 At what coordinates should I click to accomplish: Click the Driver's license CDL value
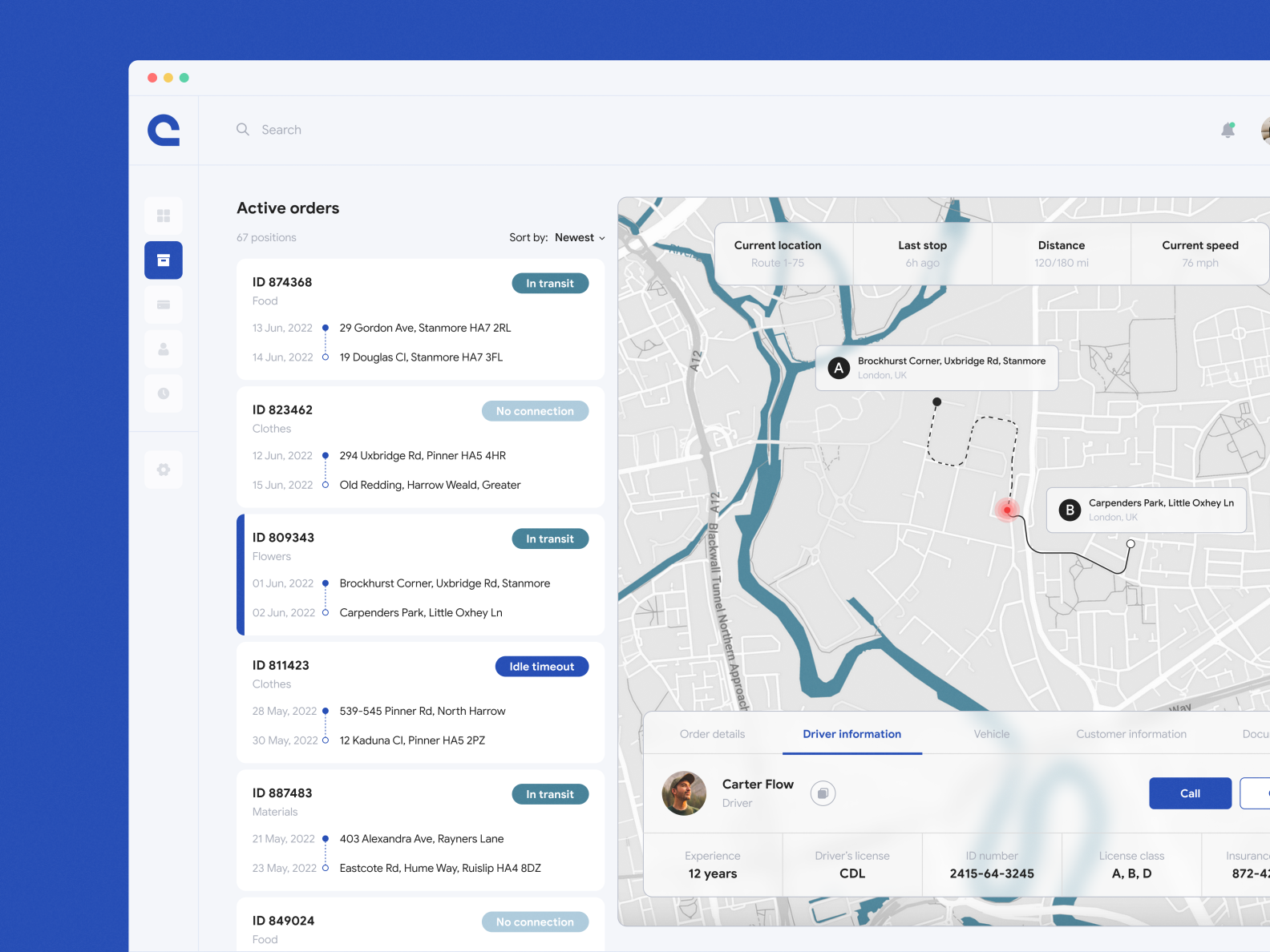(852, 873)
